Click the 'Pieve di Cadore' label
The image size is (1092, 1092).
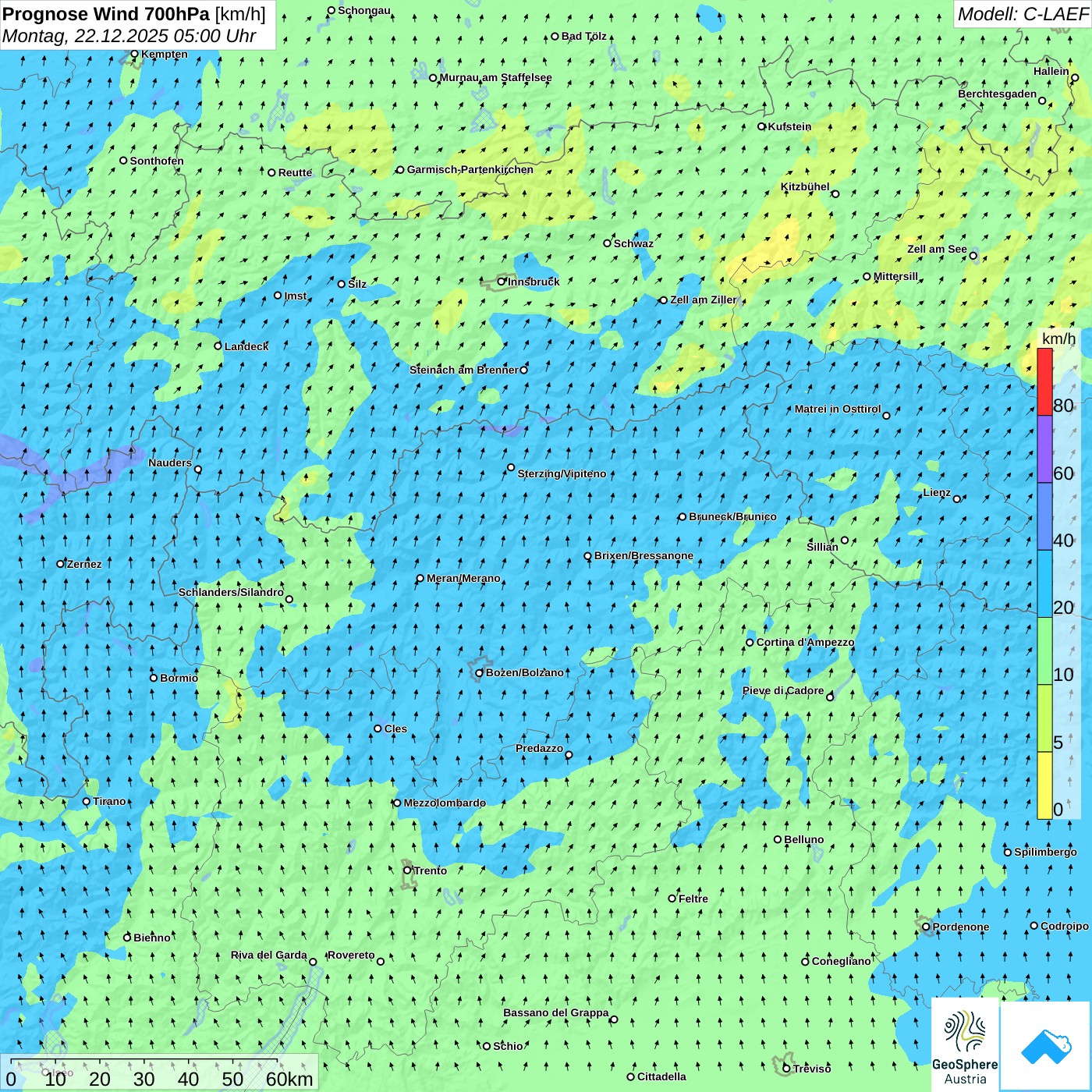click(783, 690)
